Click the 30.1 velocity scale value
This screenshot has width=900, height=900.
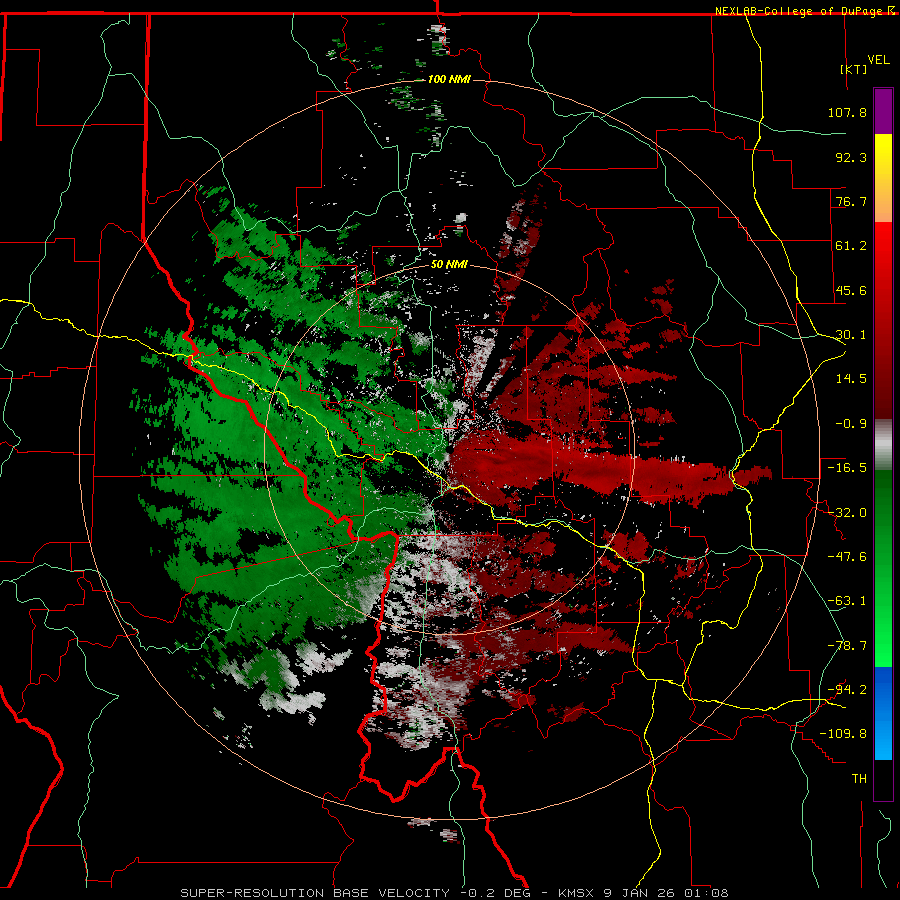(x=851, y=335)
